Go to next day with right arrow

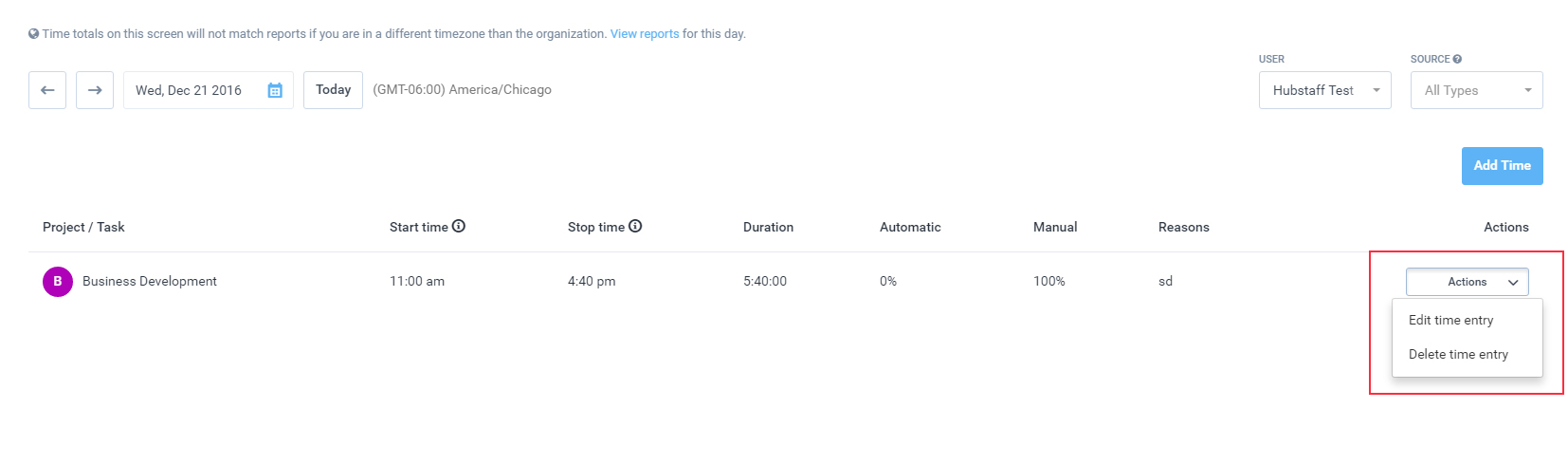click(95, 90)
